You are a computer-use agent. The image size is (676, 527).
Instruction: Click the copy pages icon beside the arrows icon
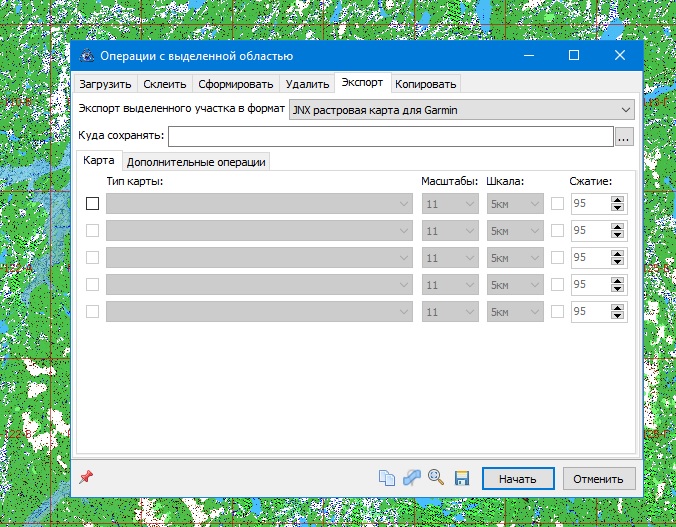coord(387,478)
